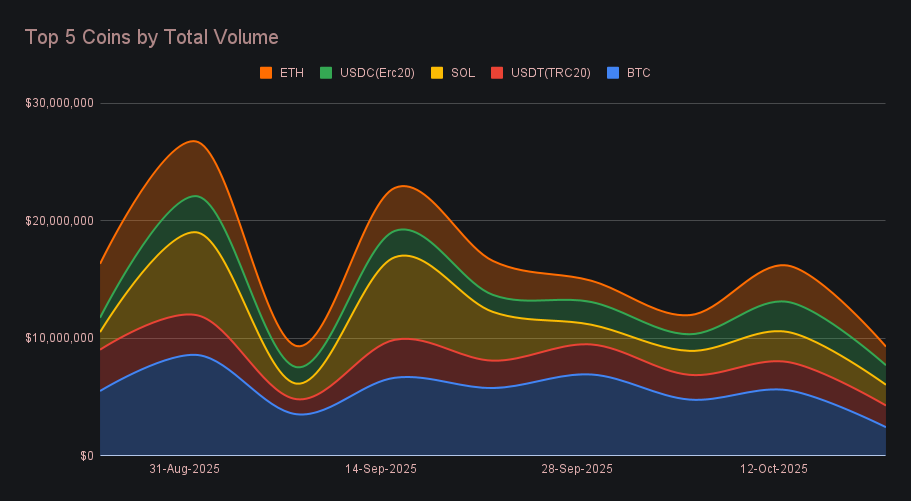Viewport: 911px width, 501px height.
Task: Select the 14-Sep-2025 x-axis date label
Action: coord(380,468)
